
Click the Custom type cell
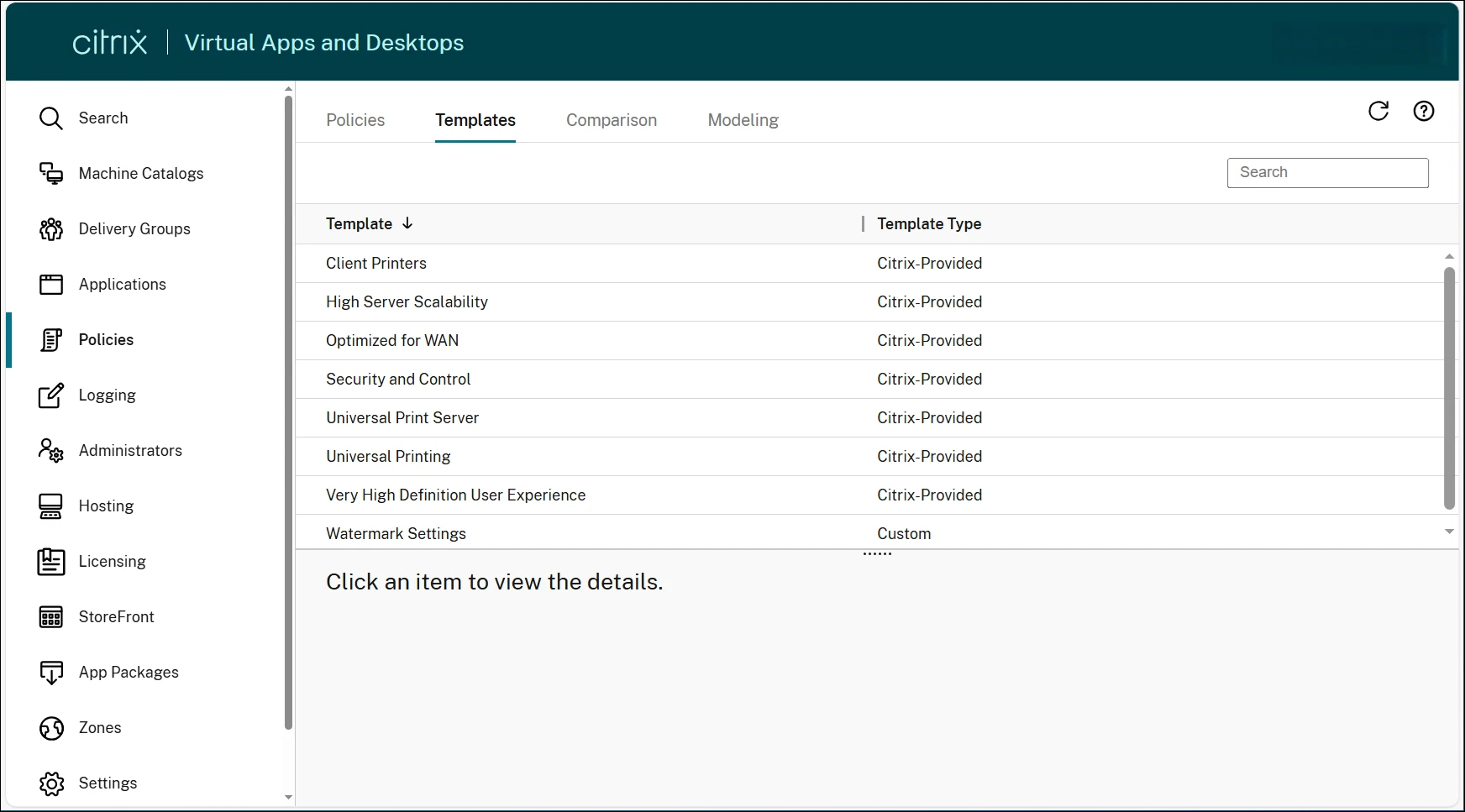coord(904,534)
